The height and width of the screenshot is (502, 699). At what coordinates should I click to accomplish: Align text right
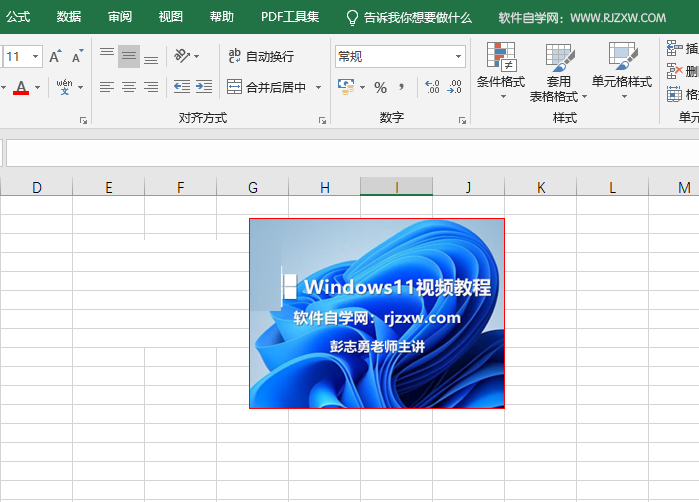pos(151,86)
